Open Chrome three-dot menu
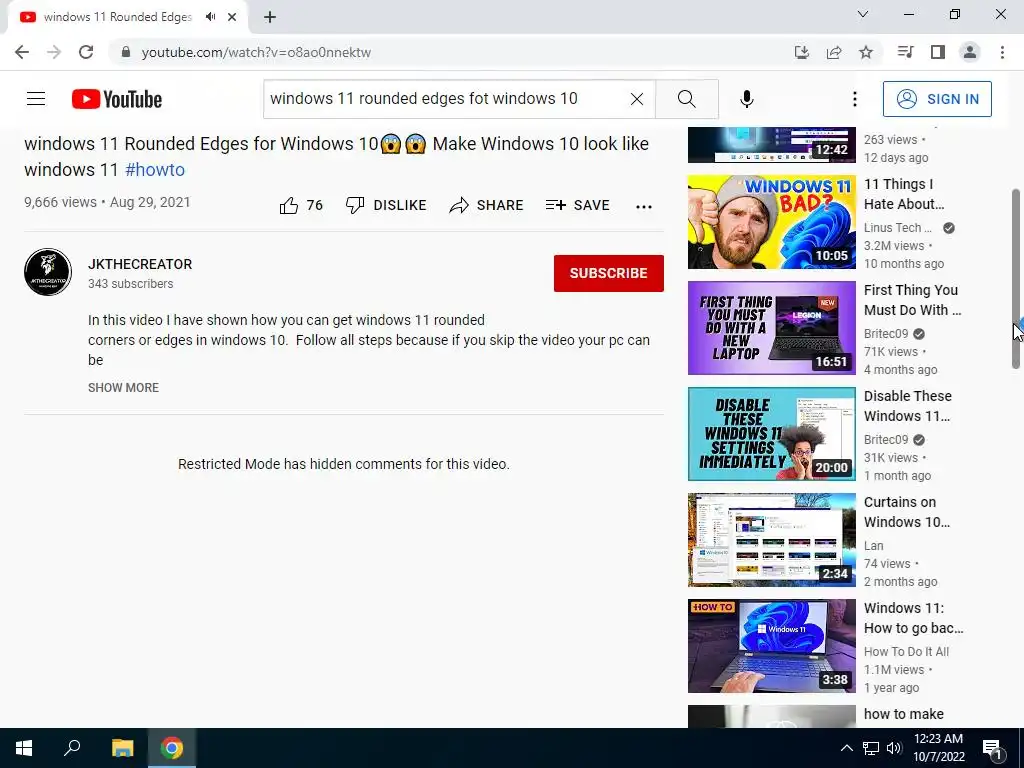 coord(1002,52)
